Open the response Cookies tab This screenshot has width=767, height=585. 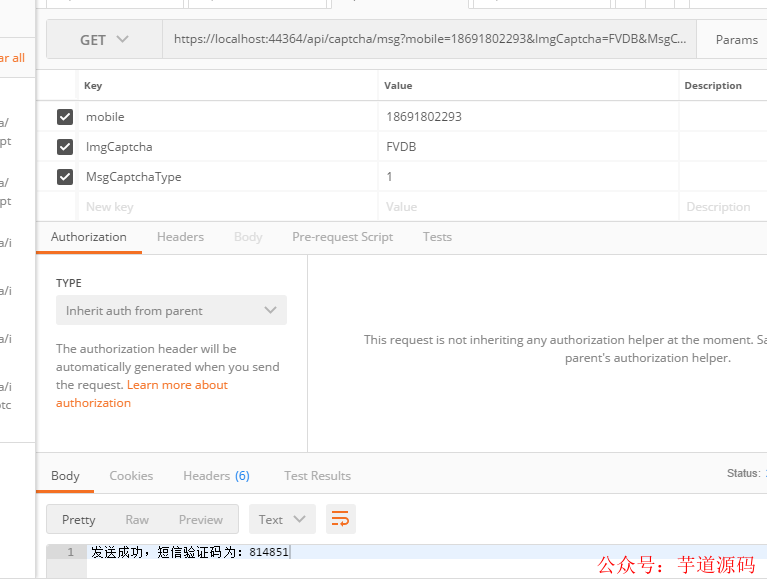tap(131, 476)
